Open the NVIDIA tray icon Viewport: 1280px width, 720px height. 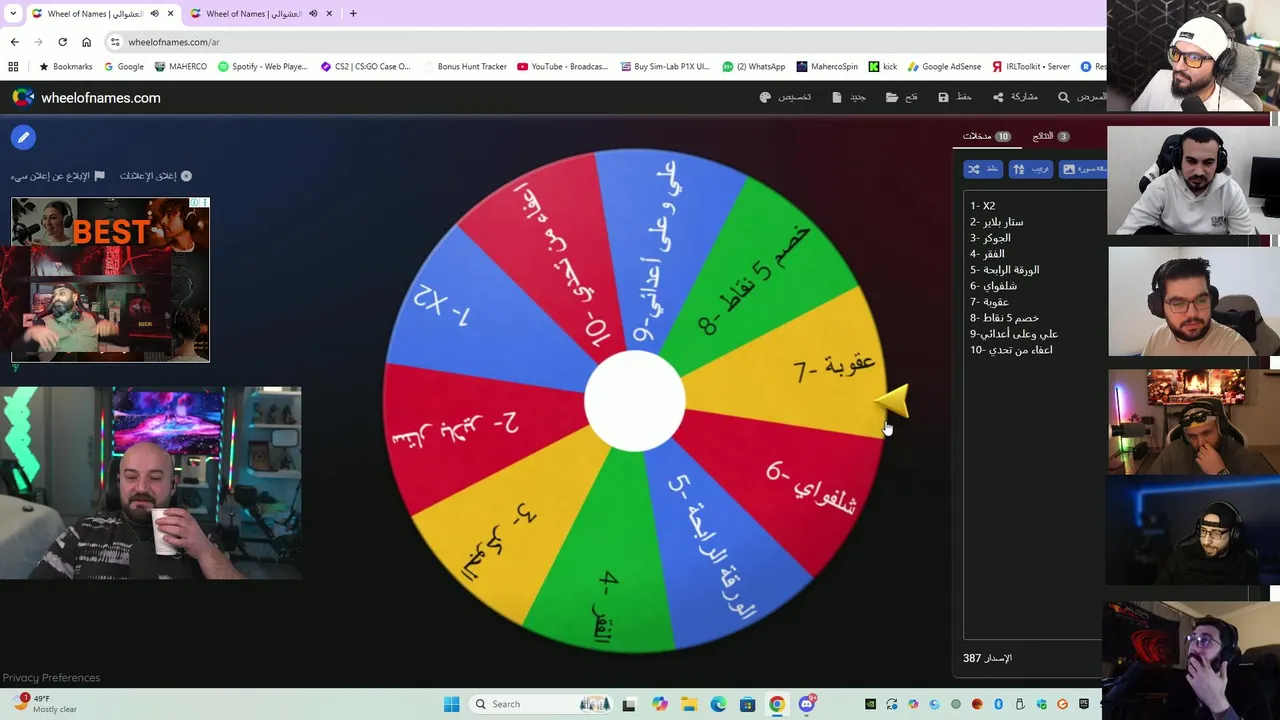click(x=870, y=704)
